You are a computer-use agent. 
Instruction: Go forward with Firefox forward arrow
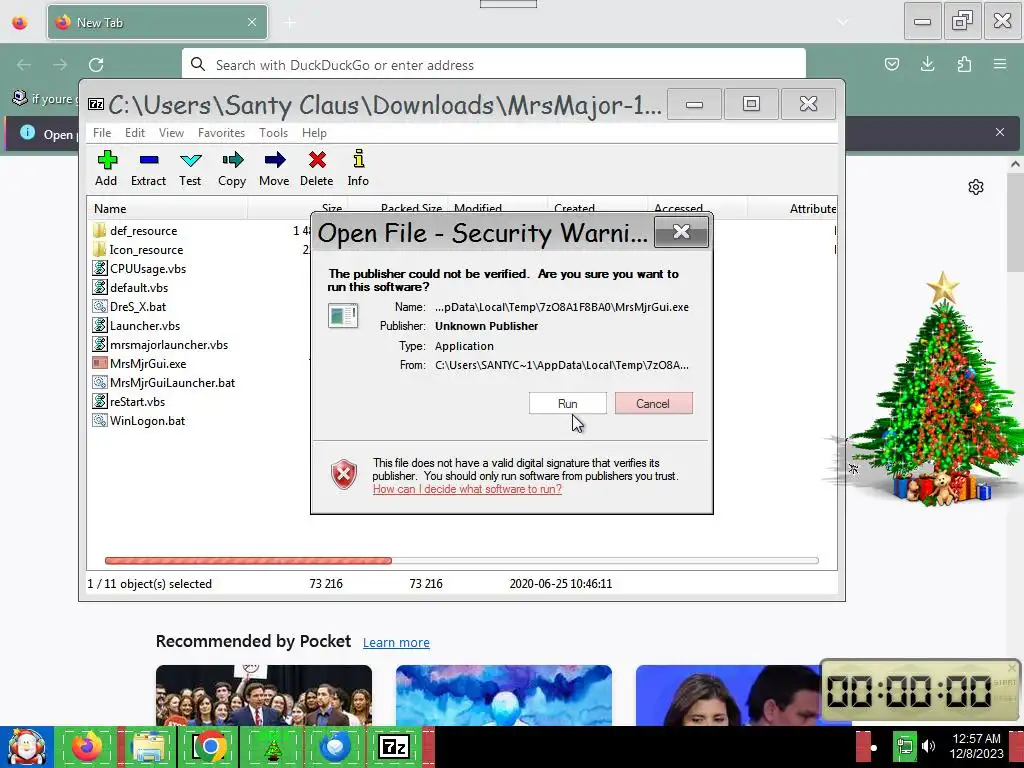60,65
